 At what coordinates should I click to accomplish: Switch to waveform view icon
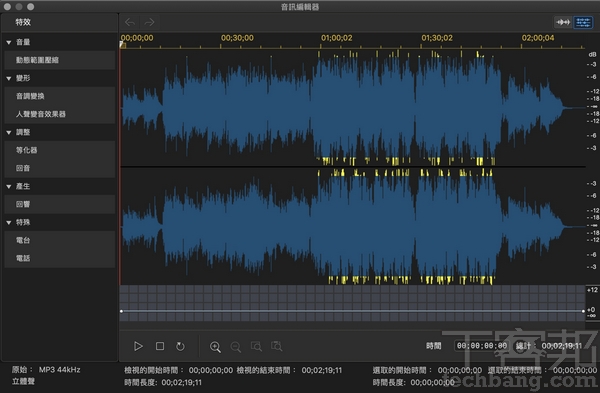click(x=563, y=22)
